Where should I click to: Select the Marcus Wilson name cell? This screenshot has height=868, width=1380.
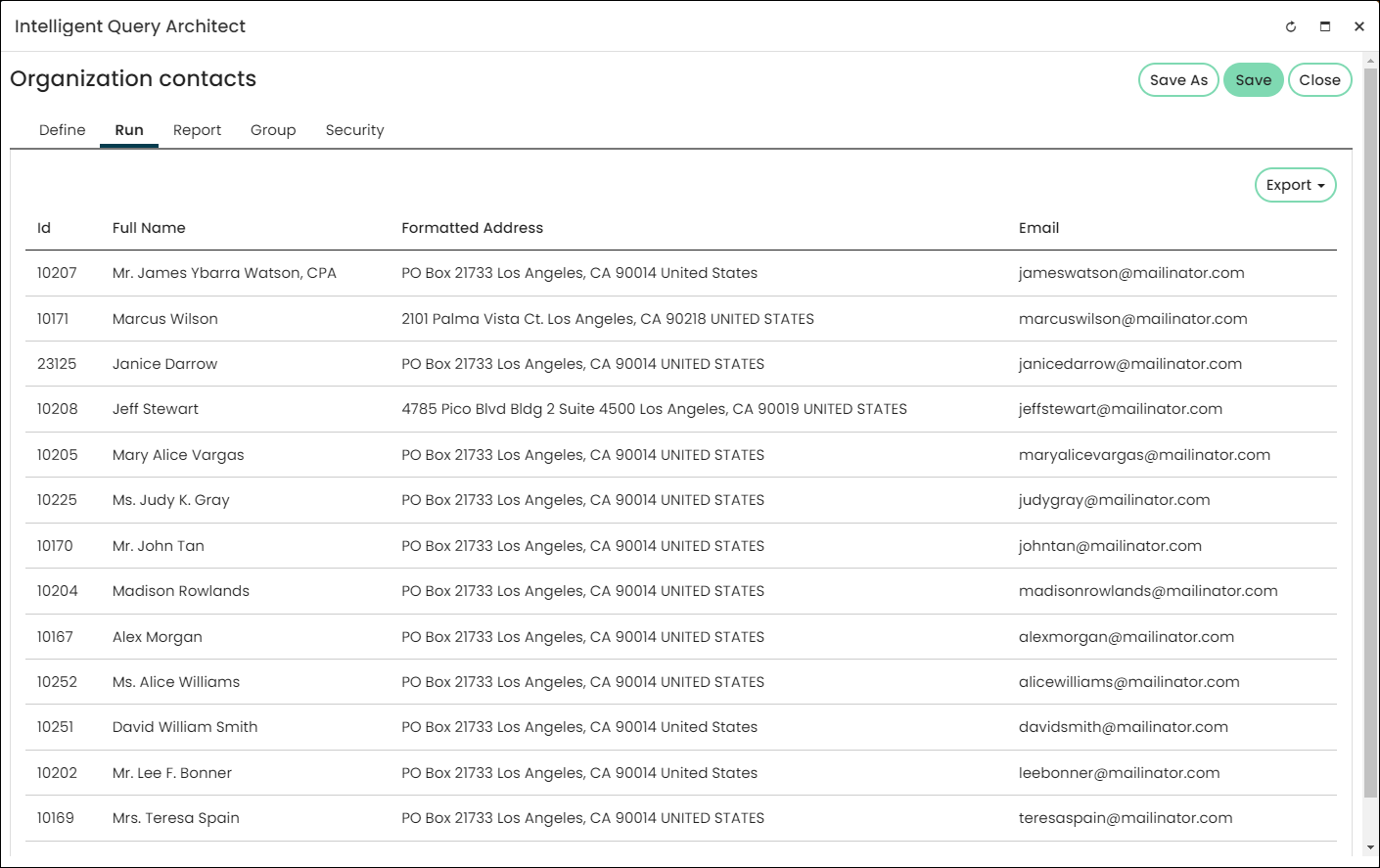coord(165,319)
